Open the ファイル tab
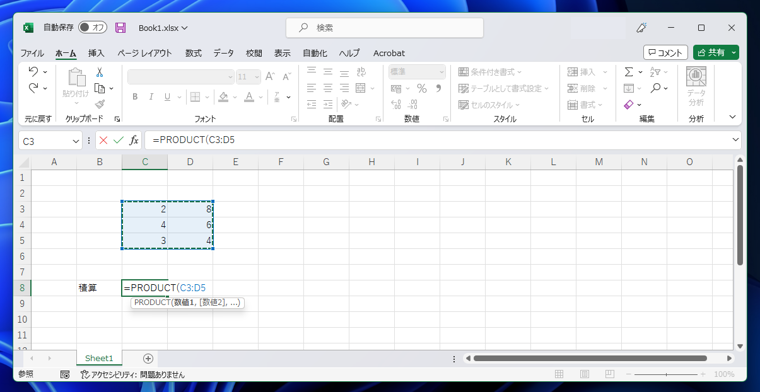This screenshot has height=392, width=760. click(x=32, y=53)
